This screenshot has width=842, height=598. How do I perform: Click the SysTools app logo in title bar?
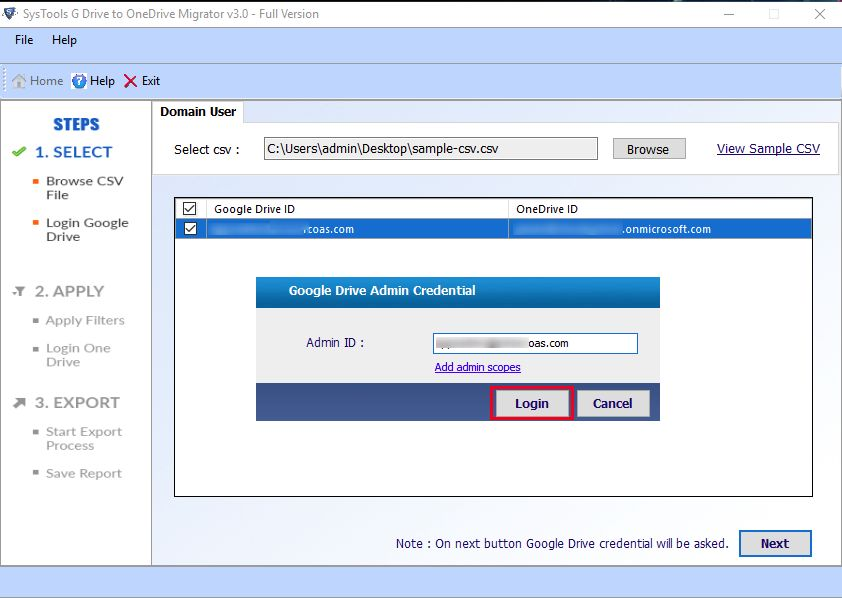point(10,13)
